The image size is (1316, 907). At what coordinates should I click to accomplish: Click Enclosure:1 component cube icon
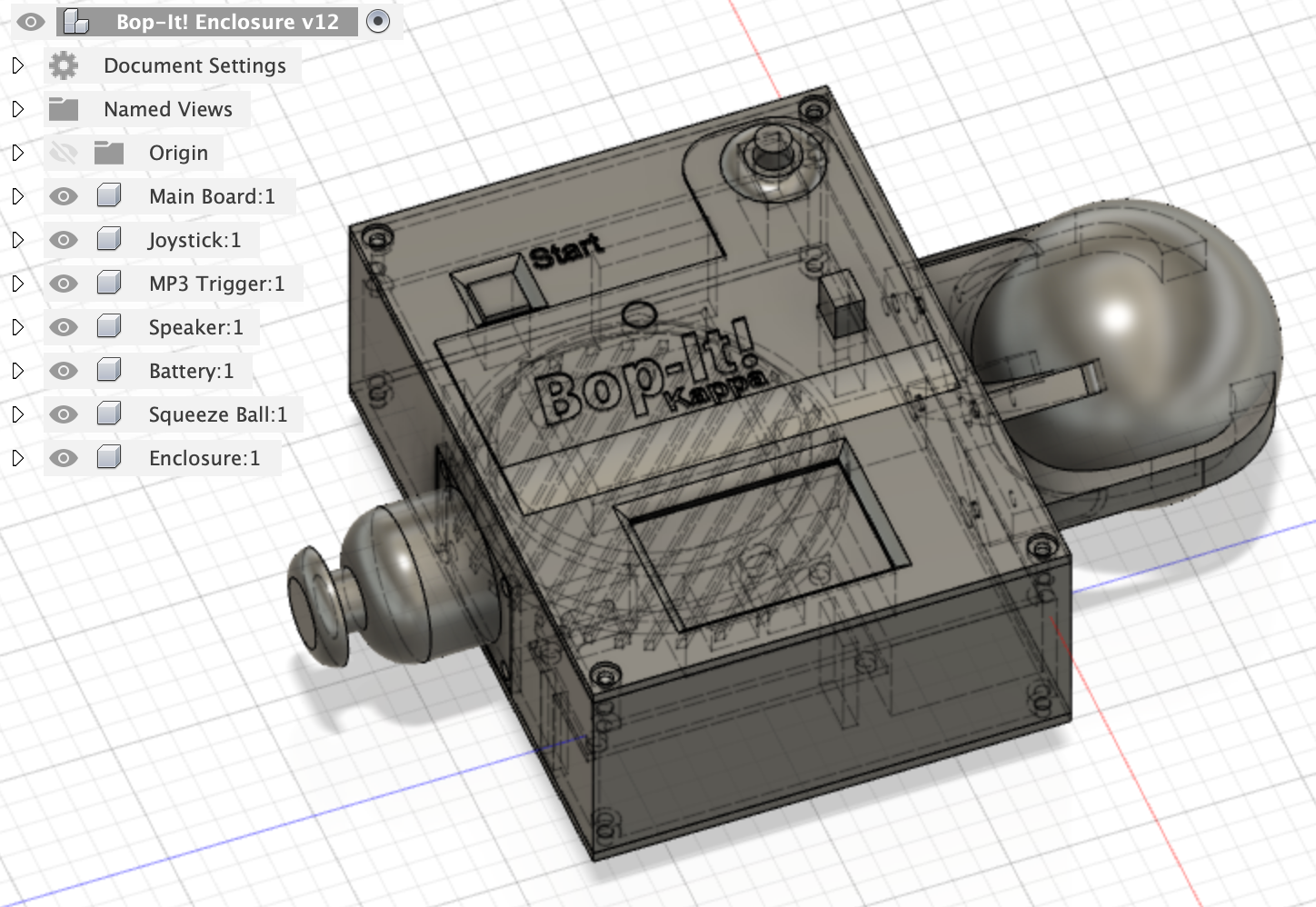pos(109,458)
